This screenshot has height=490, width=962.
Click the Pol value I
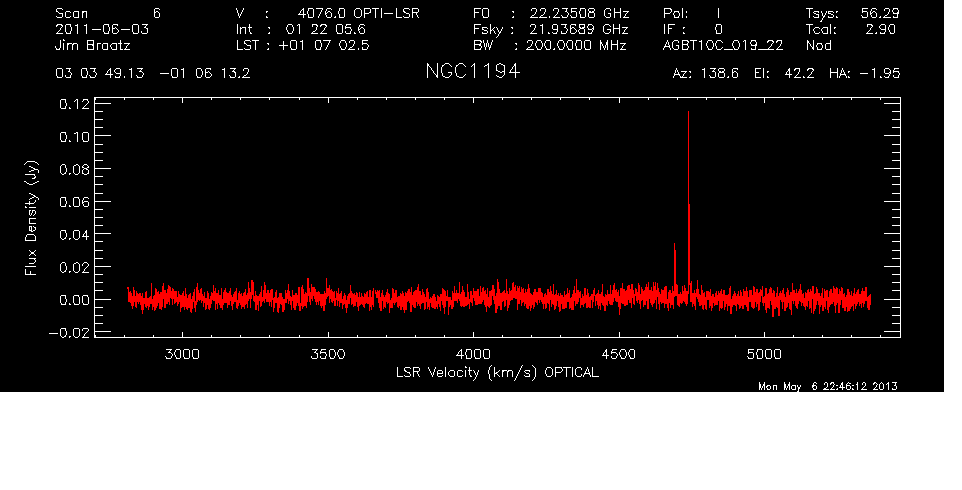[718, 13]
